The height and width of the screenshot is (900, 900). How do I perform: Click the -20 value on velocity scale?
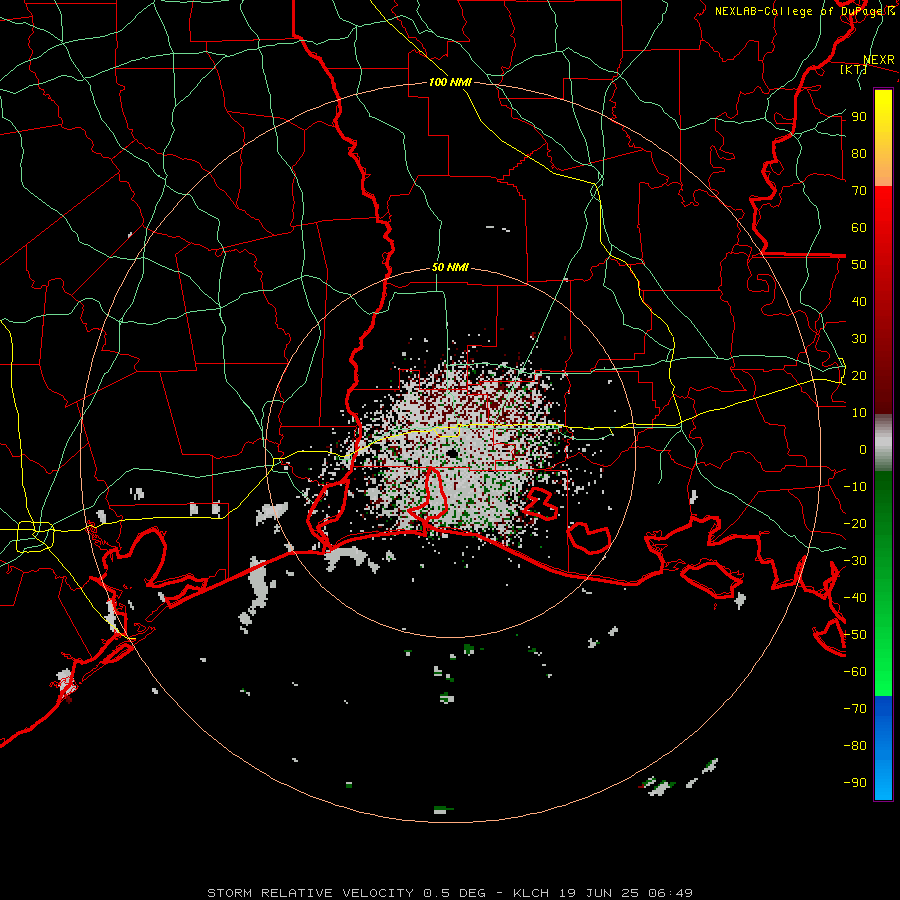click(855, 523)
